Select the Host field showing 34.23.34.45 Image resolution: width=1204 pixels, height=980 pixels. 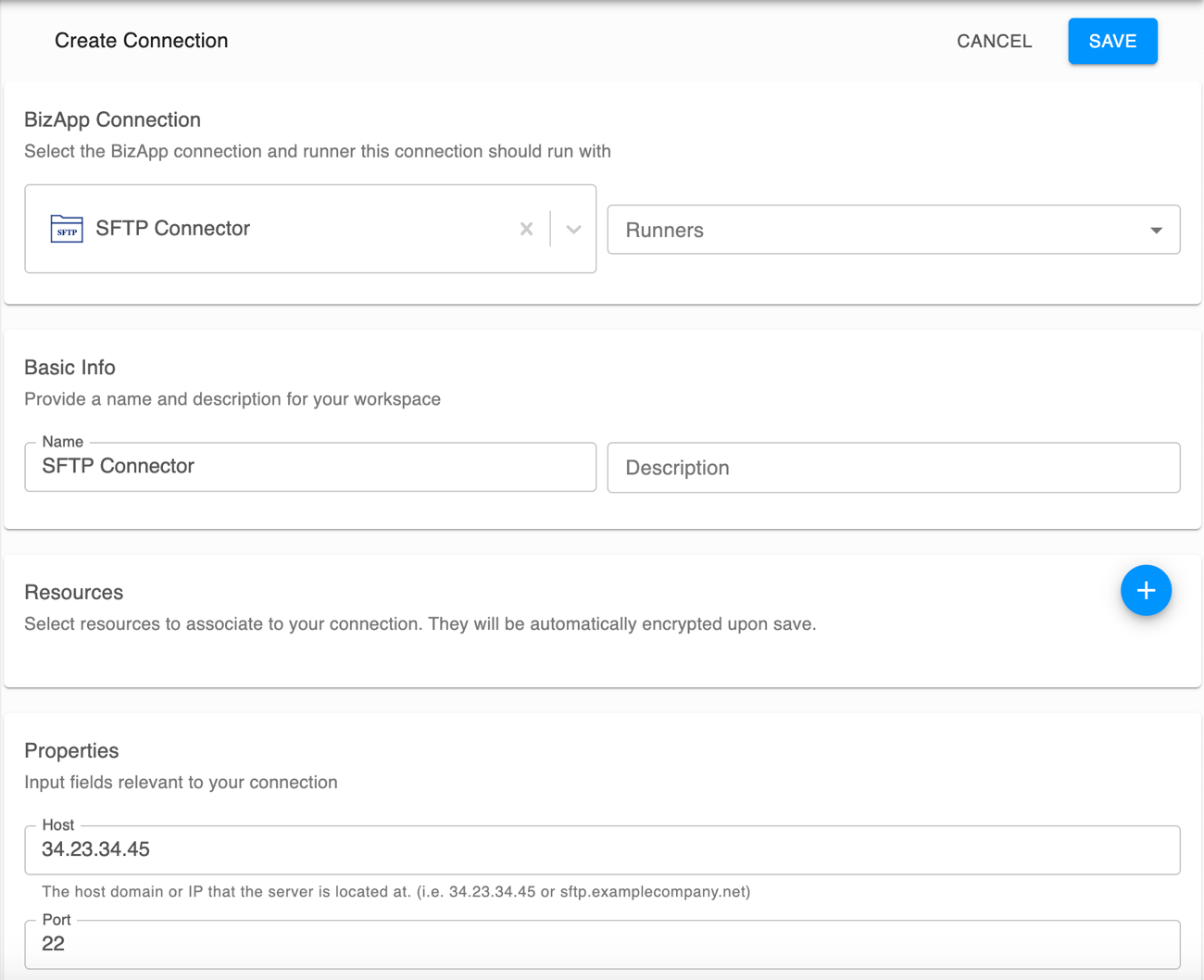tap(602, 849)
